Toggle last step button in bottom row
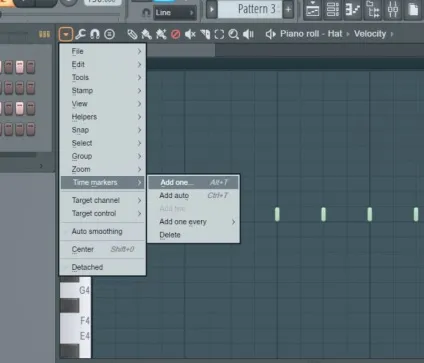 coord(31,129)
